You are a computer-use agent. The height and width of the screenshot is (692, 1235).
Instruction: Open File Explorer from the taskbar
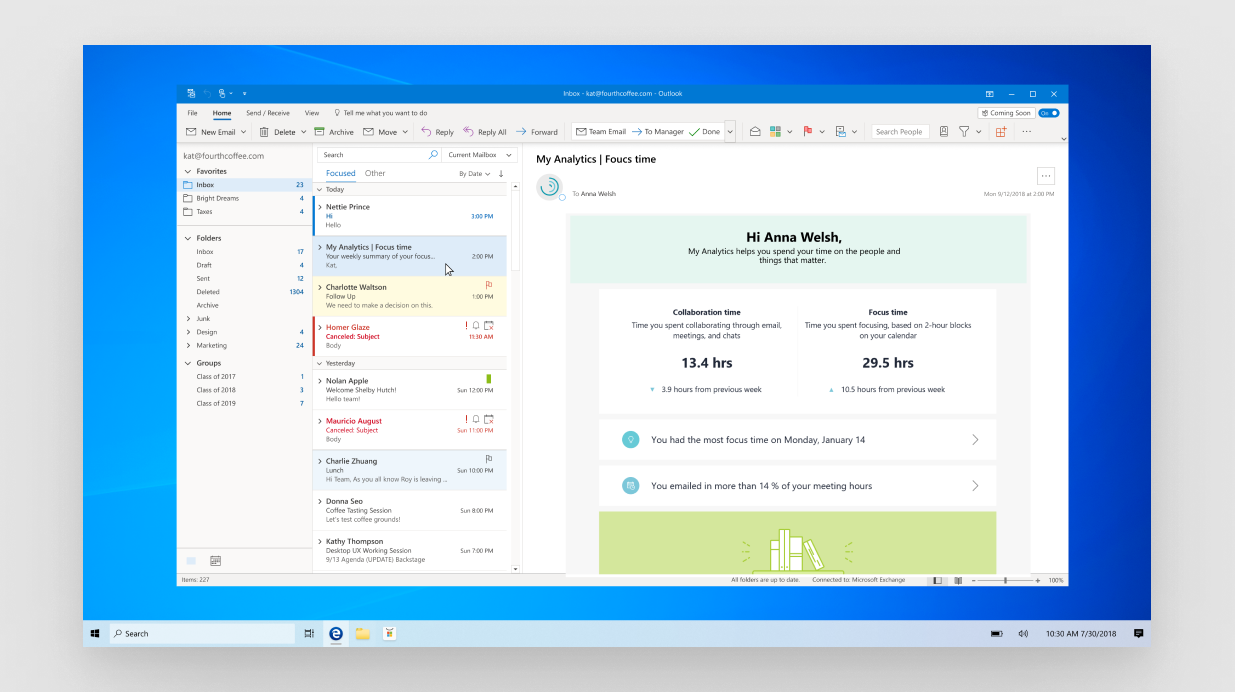coord(362,633)
